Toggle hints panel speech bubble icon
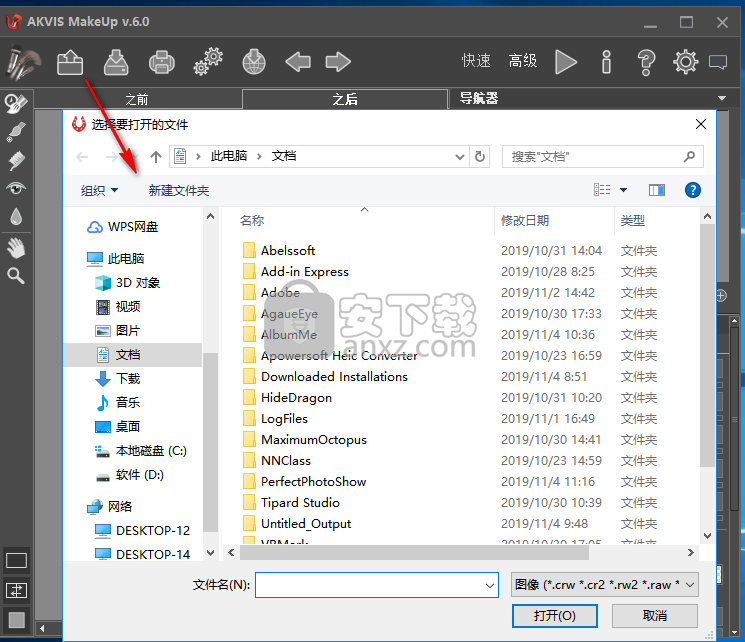 coord(718,62)
